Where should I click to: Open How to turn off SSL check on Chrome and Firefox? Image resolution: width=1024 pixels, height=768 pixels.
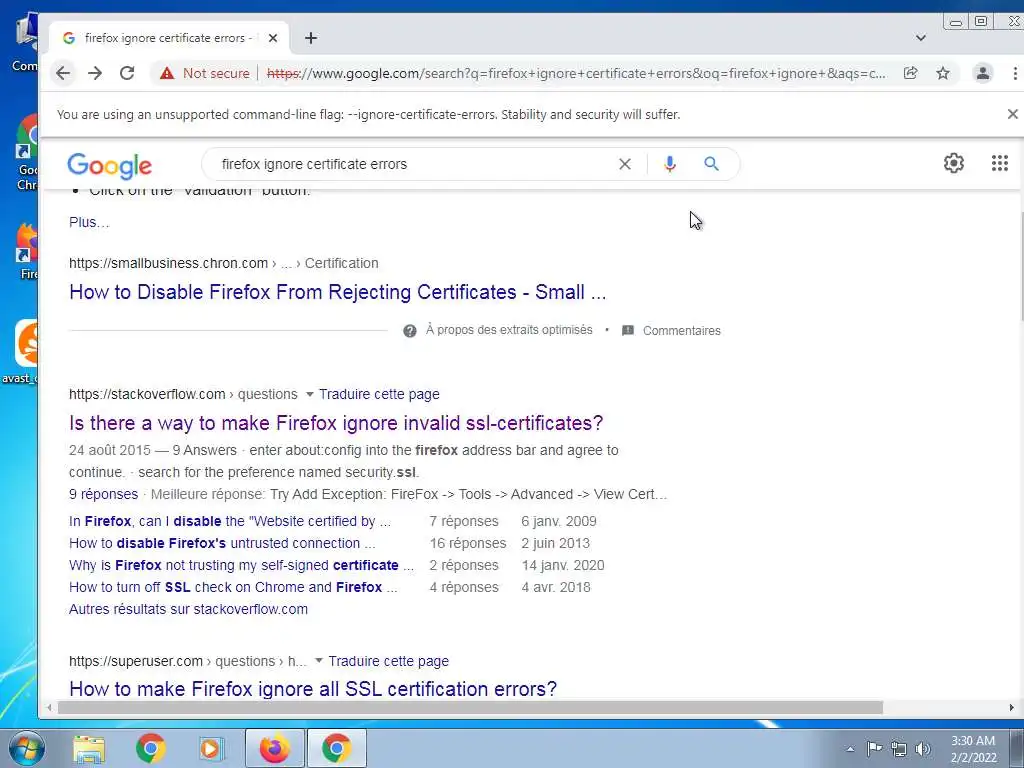[x=233, y=587]
